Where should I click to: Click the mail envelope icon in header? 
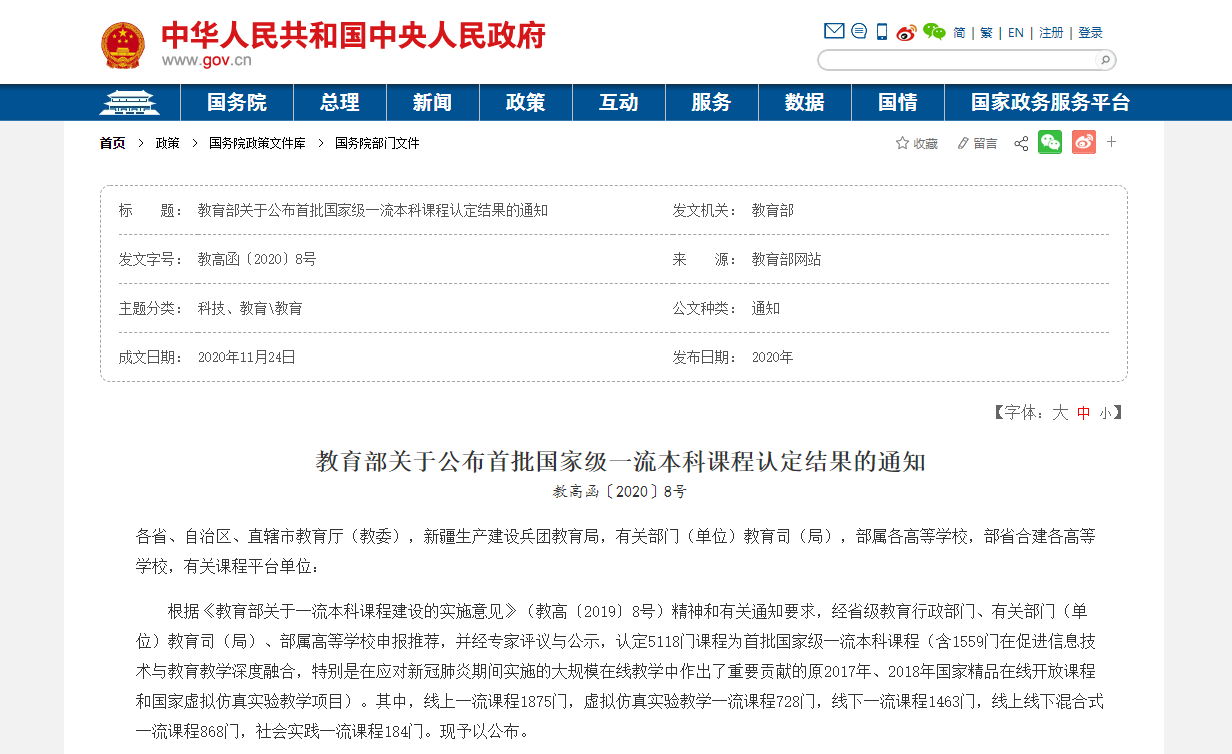[x=834, y=32]
